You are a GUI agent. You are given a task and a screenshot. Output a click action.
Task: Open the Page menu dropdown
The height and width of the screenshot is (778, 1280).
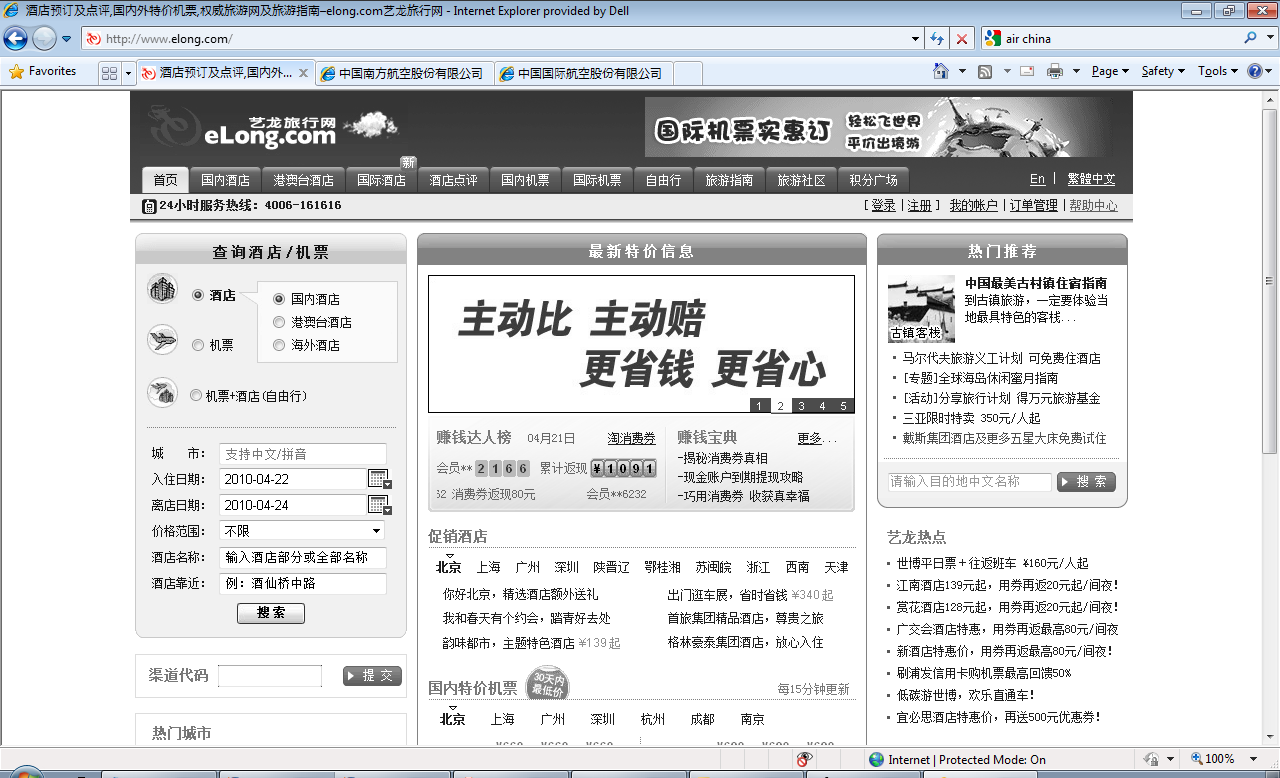click(1110, 71)
